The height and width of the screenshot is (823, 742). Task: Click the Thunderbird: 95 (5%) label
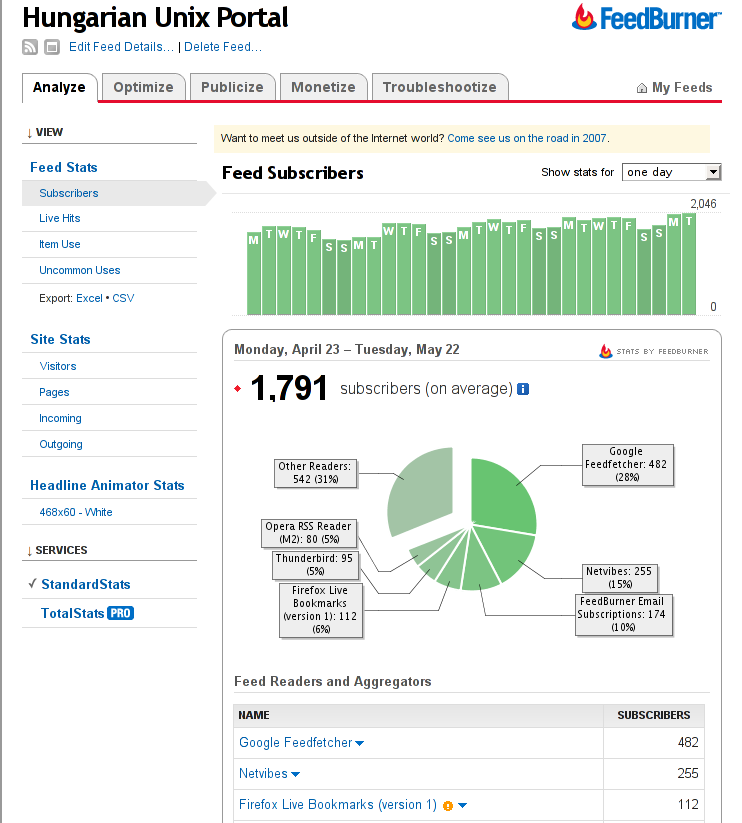[315, 565]
